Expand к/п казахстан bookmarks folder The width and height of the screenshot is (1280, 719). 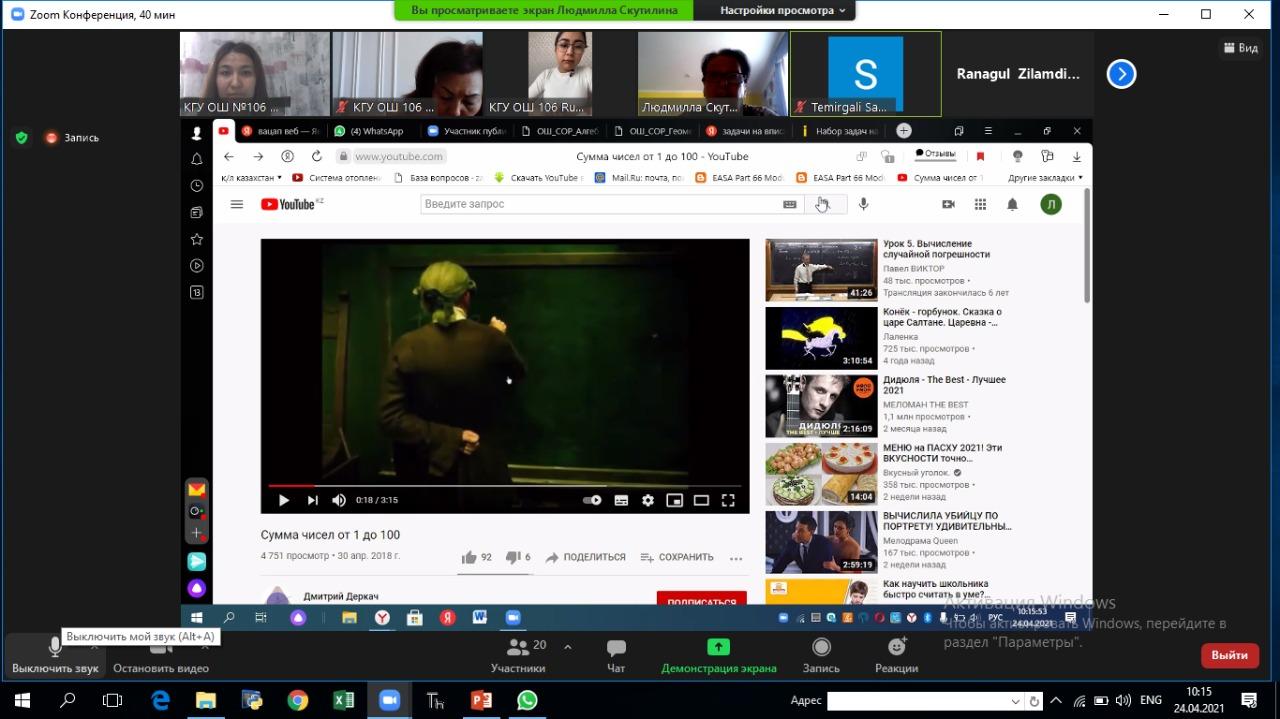(251, 178)
